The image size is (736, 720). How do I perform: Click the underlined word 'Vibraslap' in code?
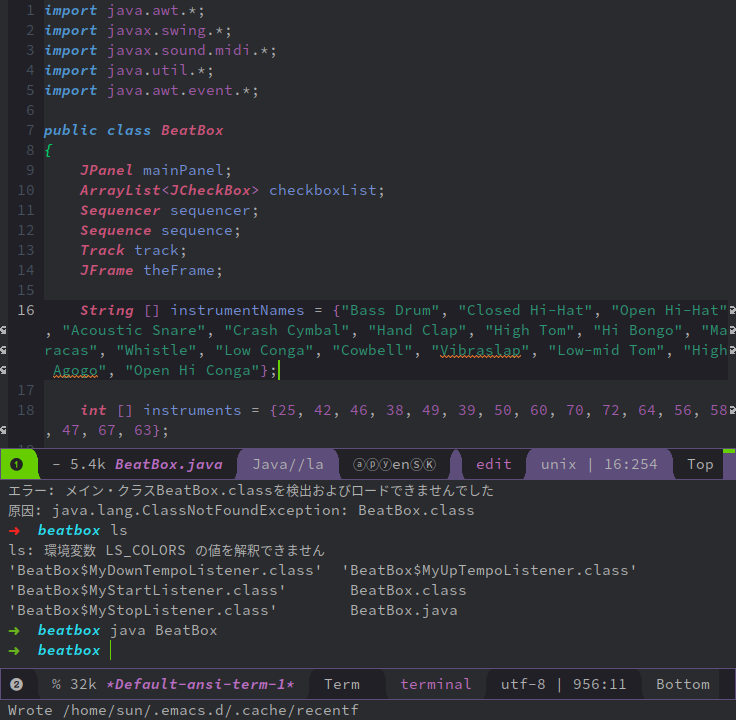click(x=475, y=350)
